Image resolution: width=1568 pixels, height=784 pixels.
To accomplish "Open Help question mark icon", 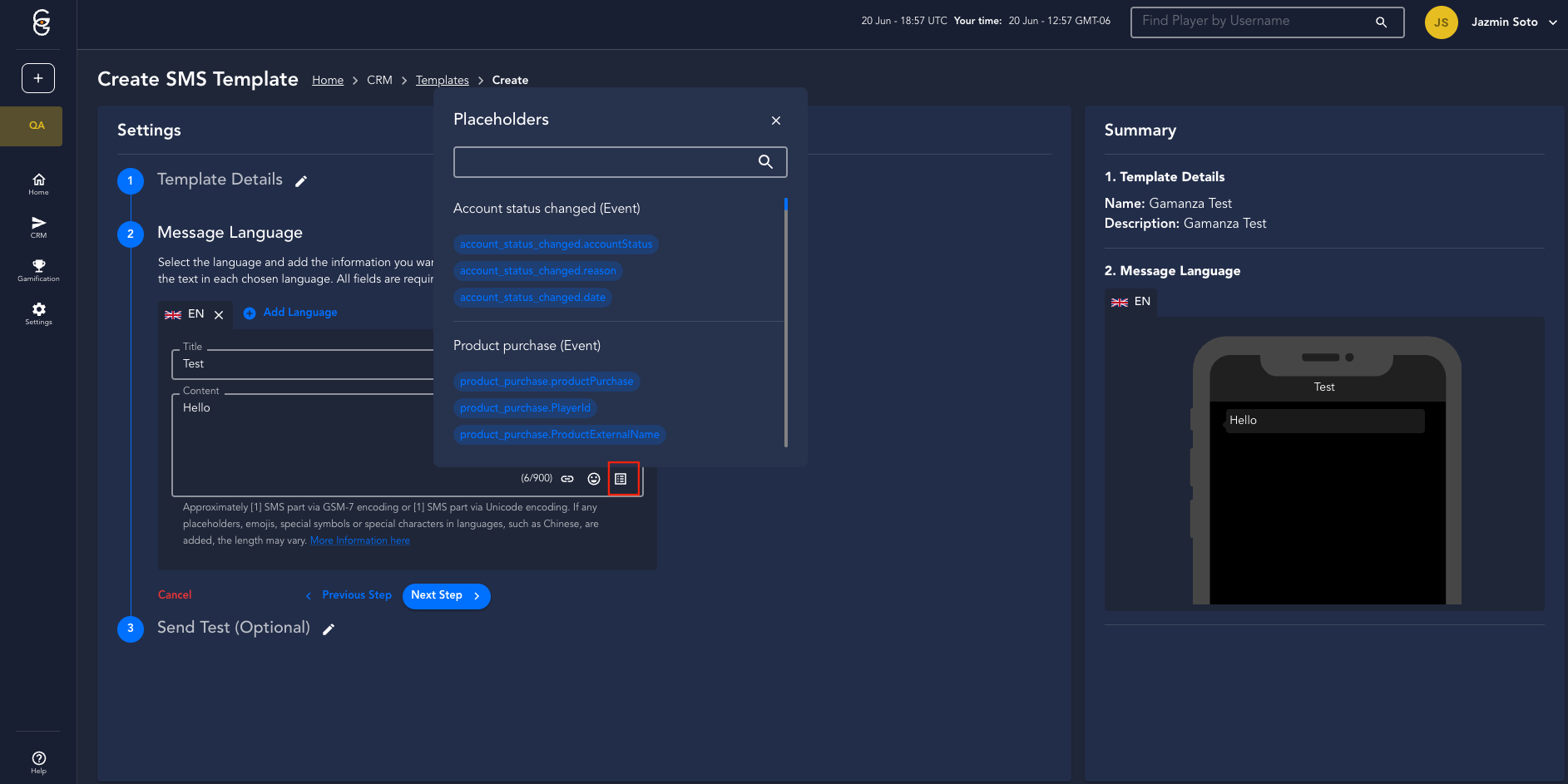I will click(x=38, y=762).
